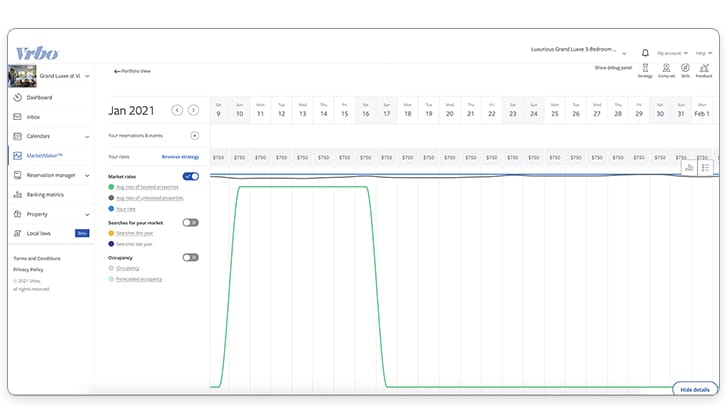The height and width of the screenshot is (410, 728).
Task: Go to previous month arrow
Action: point(177,110)
